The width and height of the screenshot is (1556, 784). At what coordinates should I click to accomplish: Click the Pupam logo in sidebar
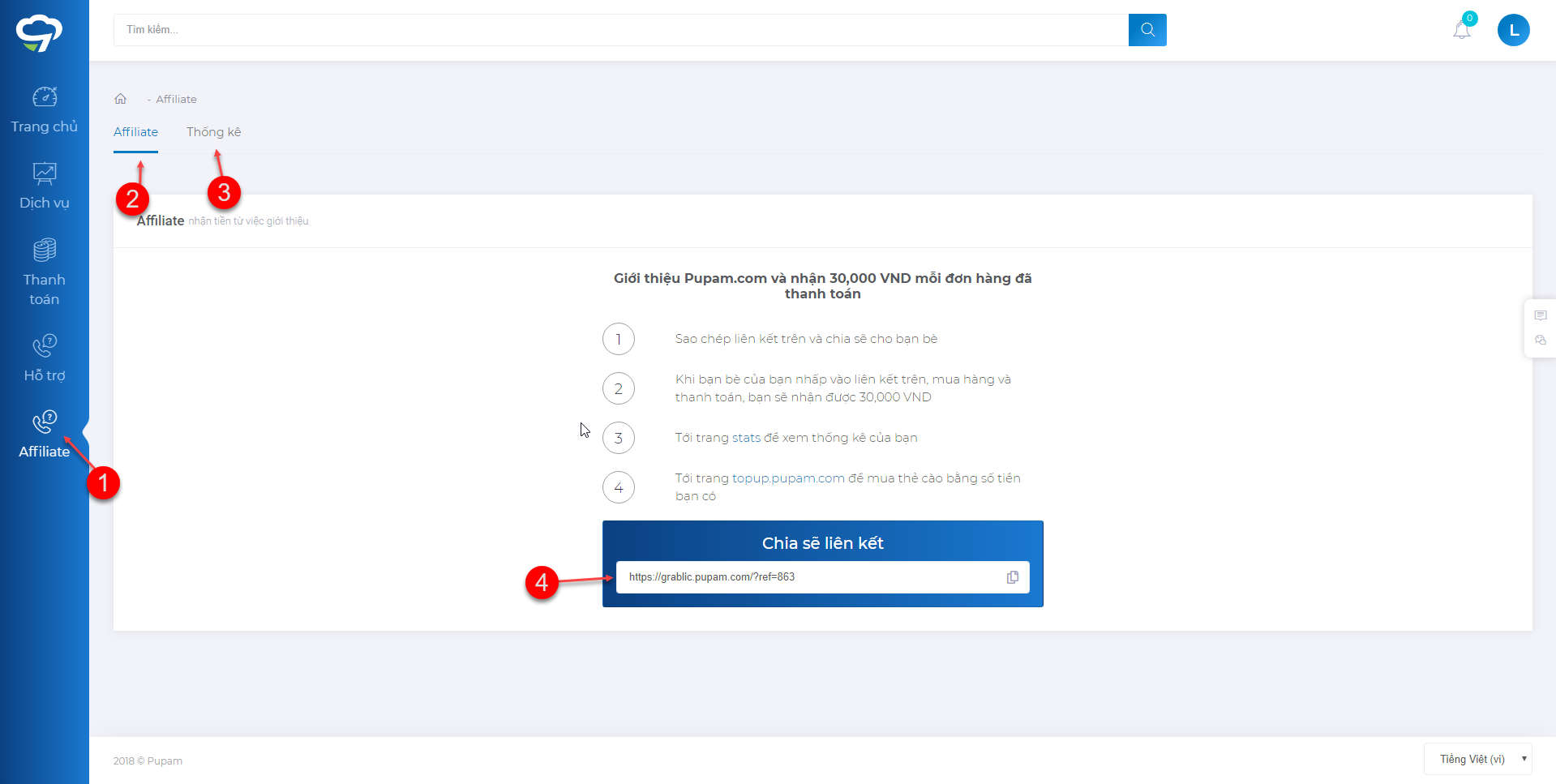click(x=39, y=33)
